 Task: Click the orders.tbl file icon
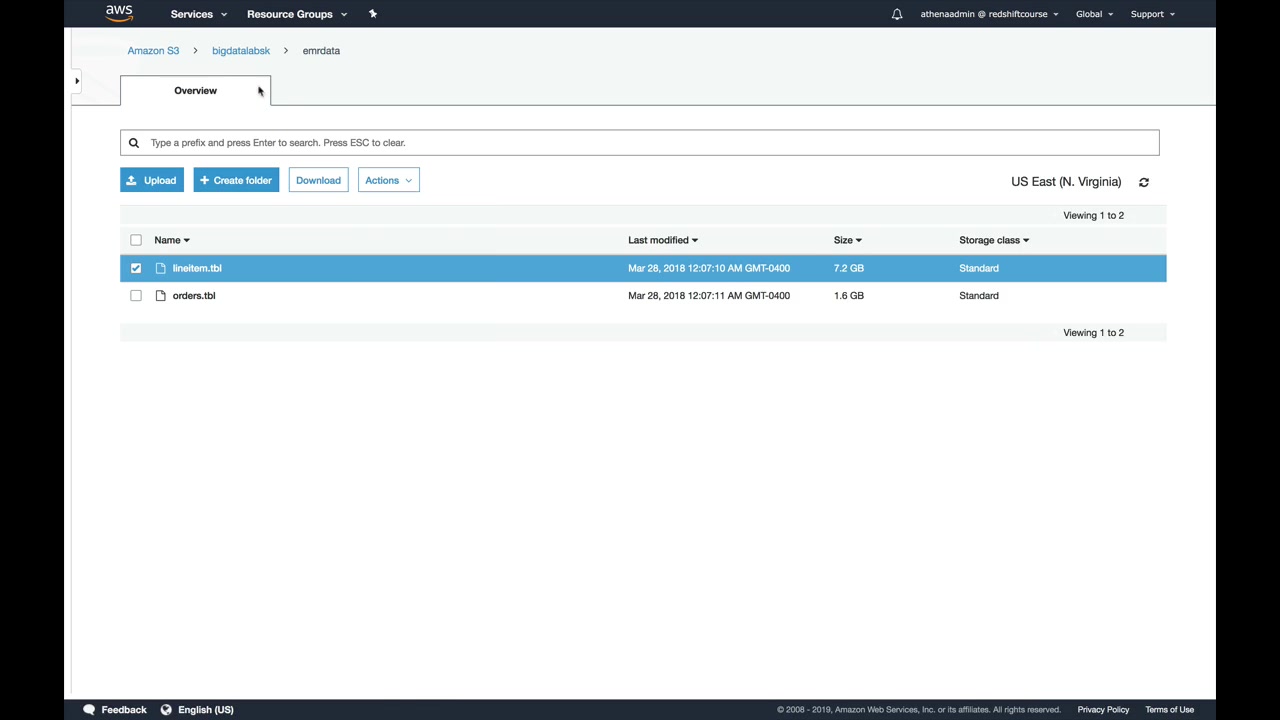pyautogui.click(x=160, y=296)
